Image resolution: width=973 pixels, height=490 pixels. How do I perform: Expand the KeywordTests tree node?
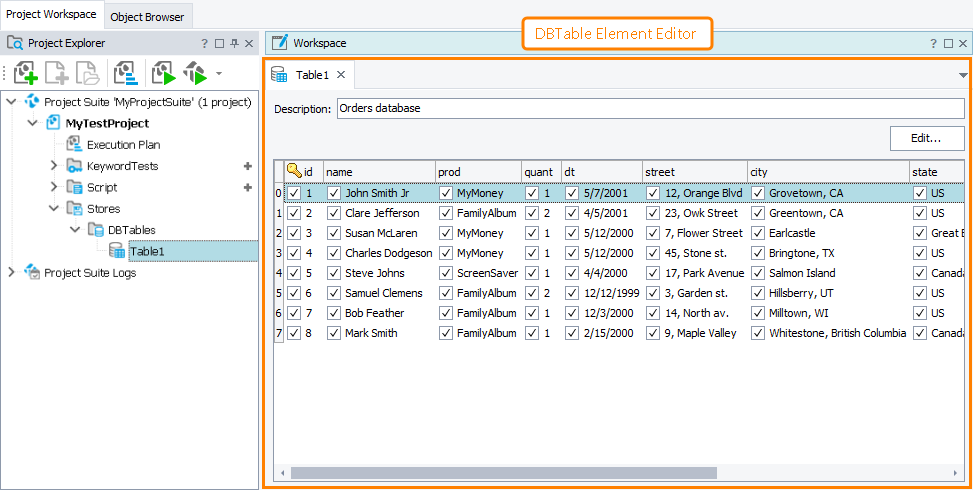point(54,166)
